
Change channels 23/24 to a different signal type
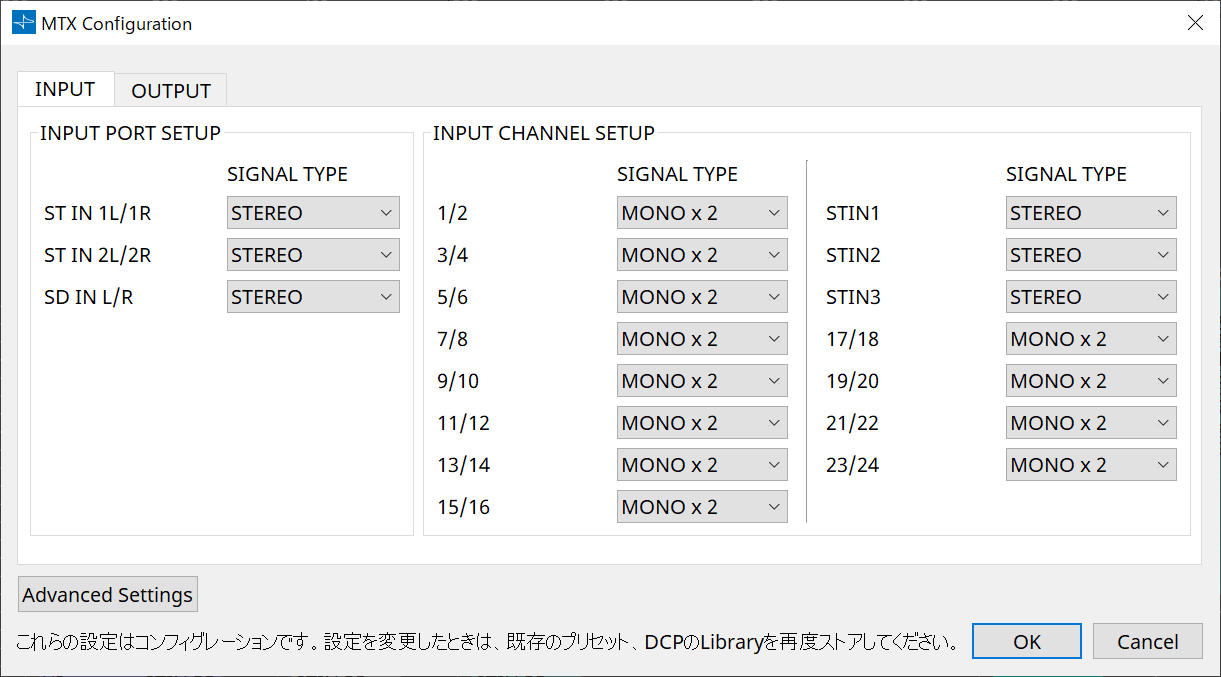1090,464
